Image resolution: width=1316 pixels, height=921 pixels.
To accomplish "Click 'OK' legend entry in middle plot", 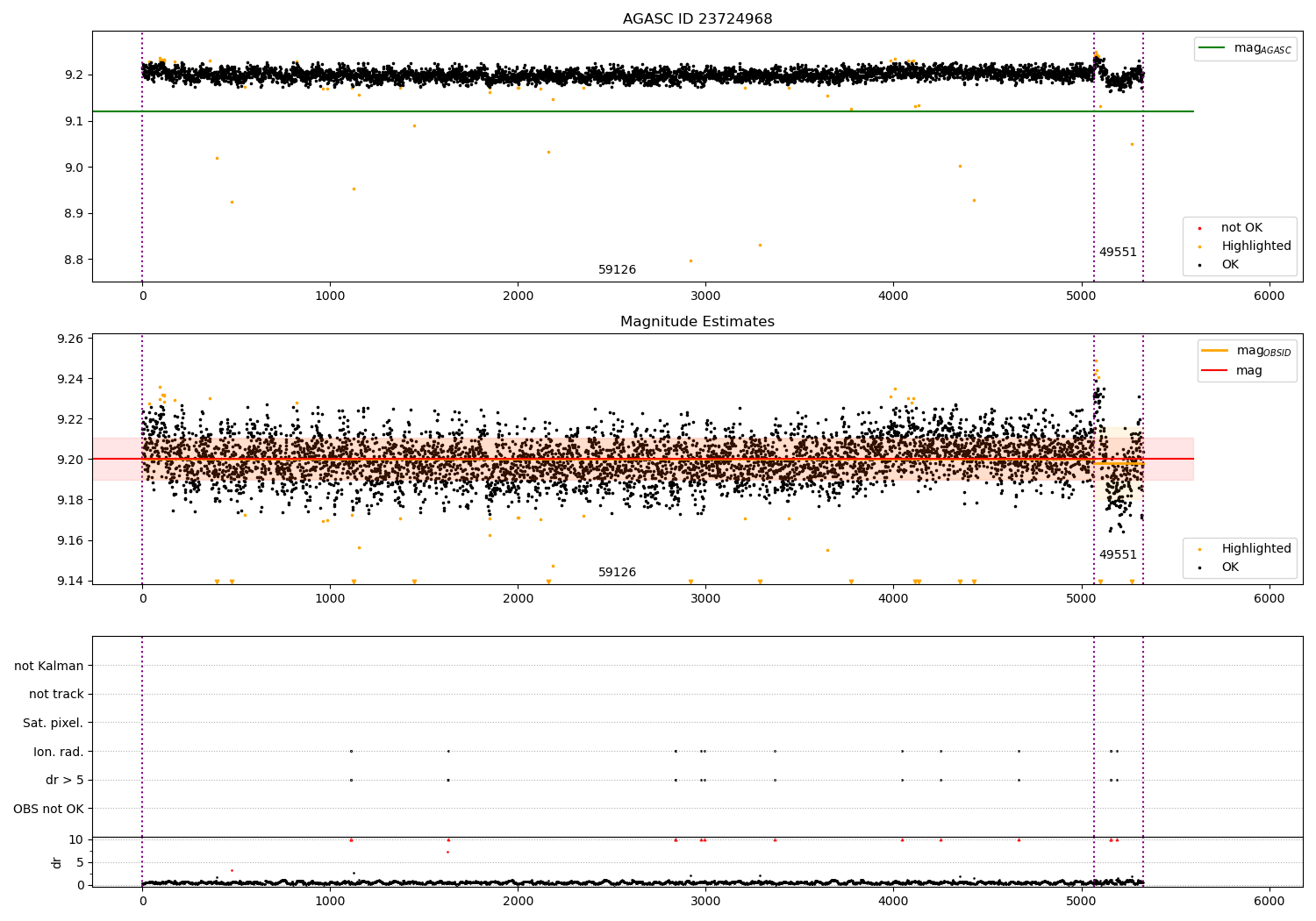I will (1219, 568).
